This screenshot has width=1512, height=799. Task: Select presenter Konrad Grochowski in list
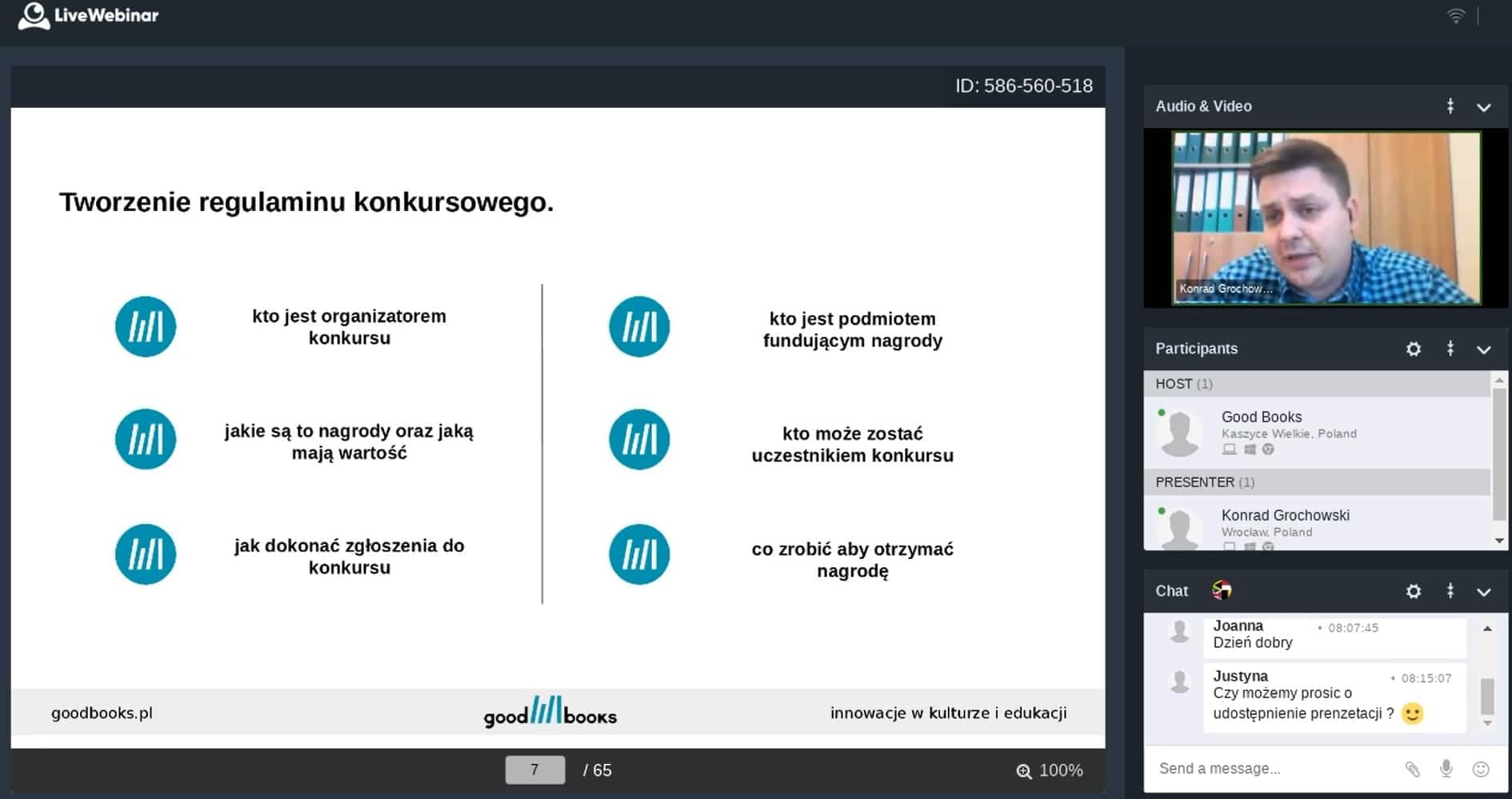1285,515
